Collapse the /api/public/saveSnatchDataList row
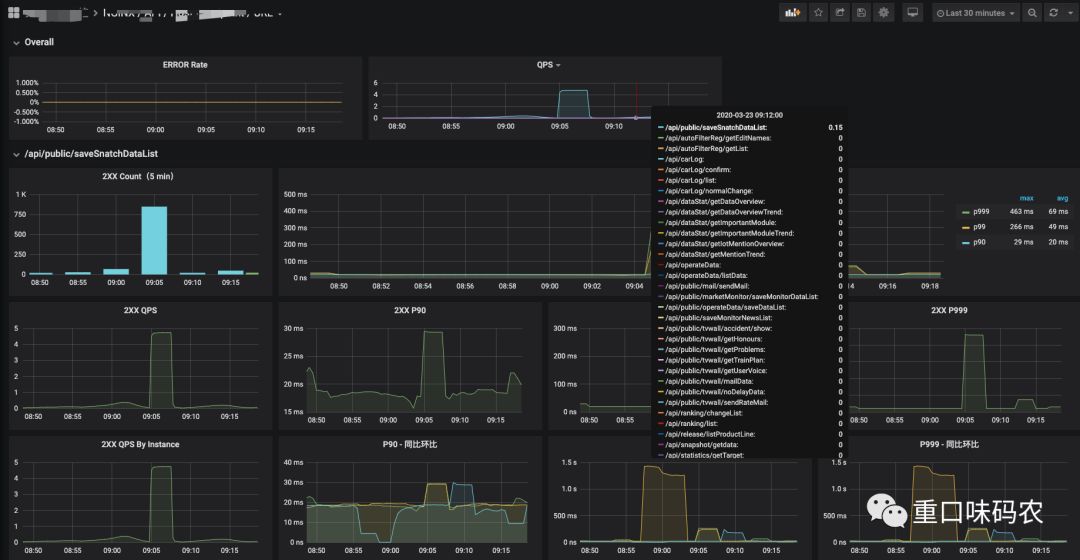The height and width of the screenshot is (560, 1080). 85,154
